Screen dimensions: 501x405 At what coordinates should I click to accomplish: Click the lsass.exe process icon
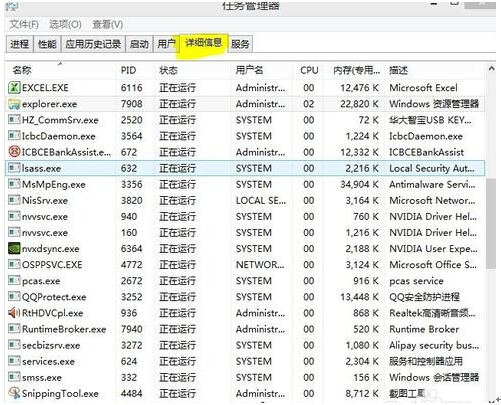click(x=14, y=168)
